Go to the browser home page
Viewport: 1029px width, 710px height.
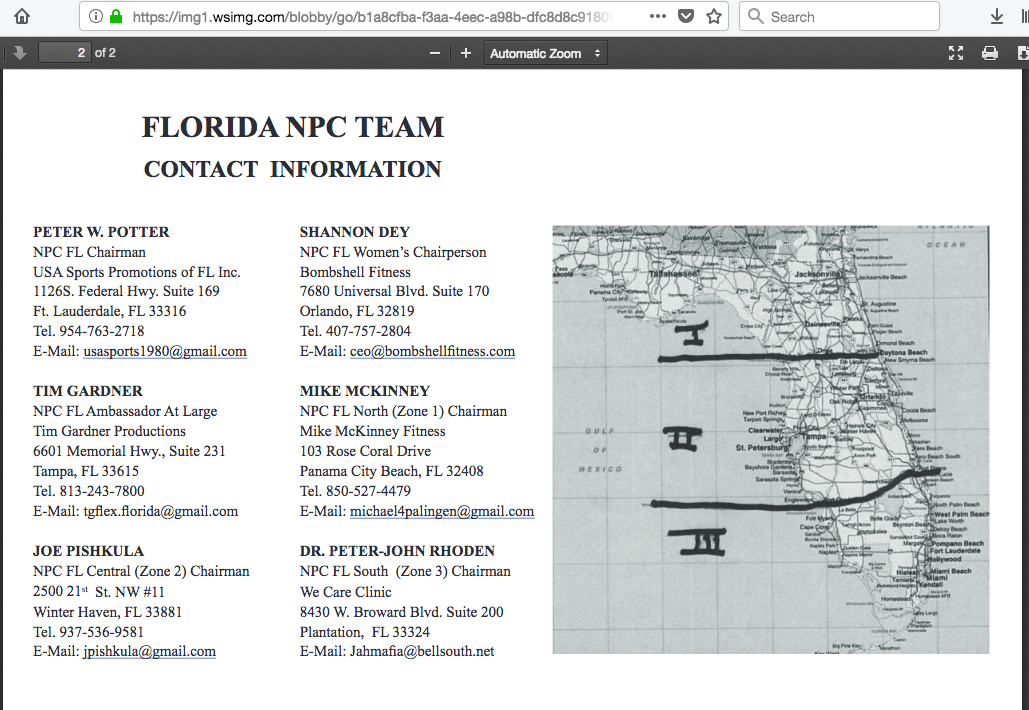tap(22, 16)
